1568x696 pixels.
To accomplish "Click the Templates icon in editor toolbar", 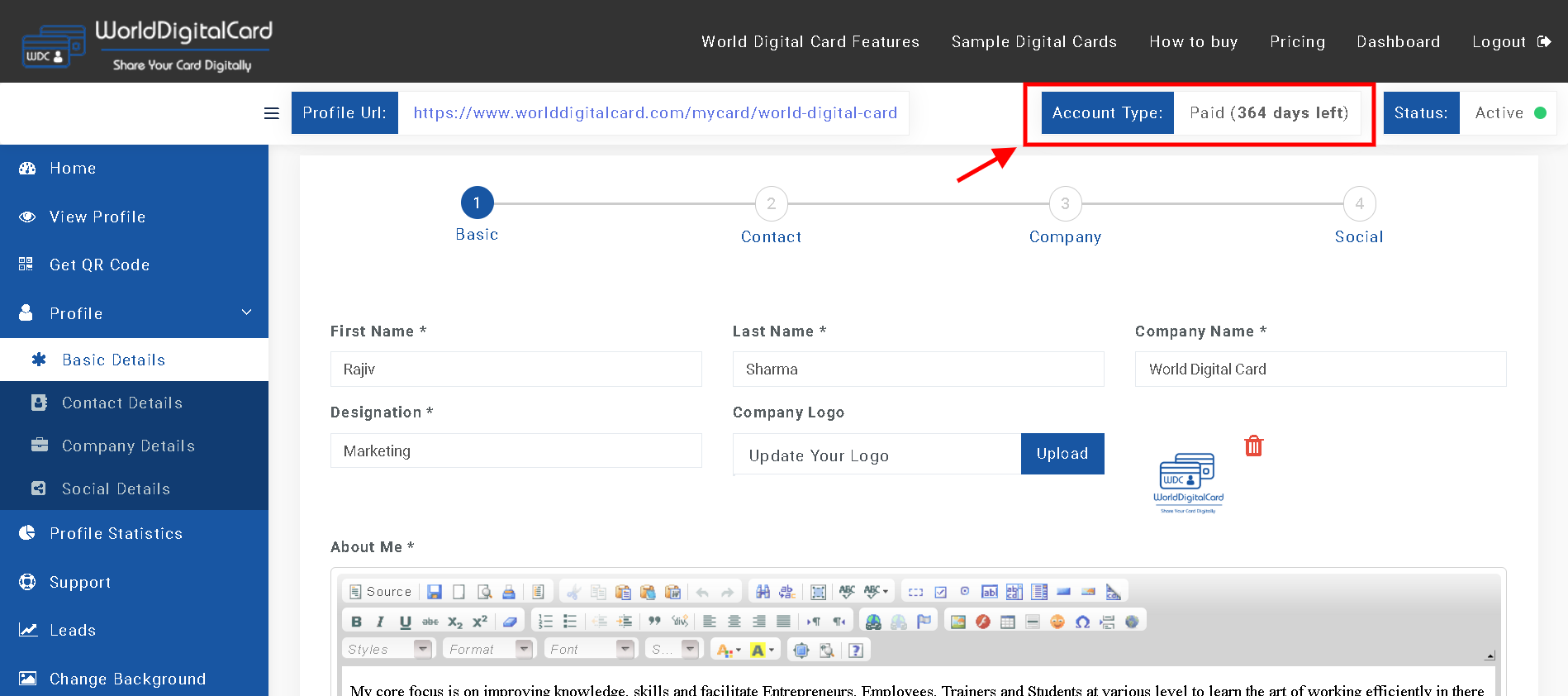I will [538, 592].
